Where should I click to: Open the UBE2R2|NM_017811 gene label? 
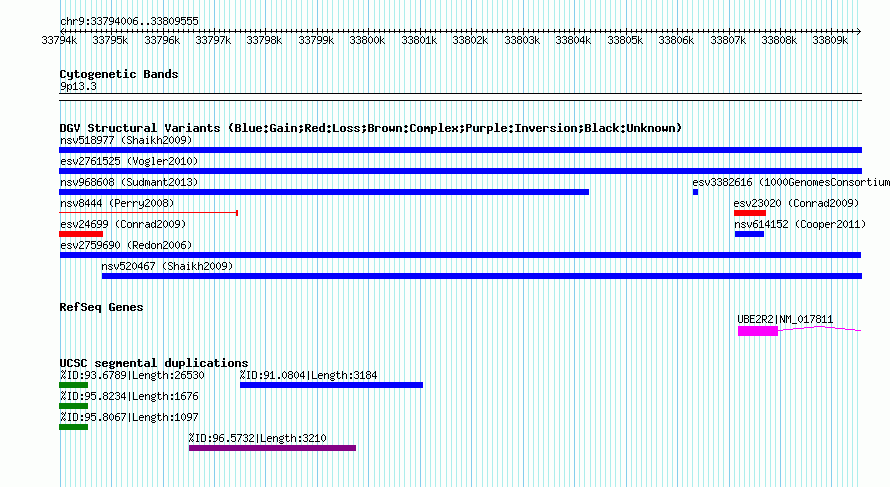(785, 320)
